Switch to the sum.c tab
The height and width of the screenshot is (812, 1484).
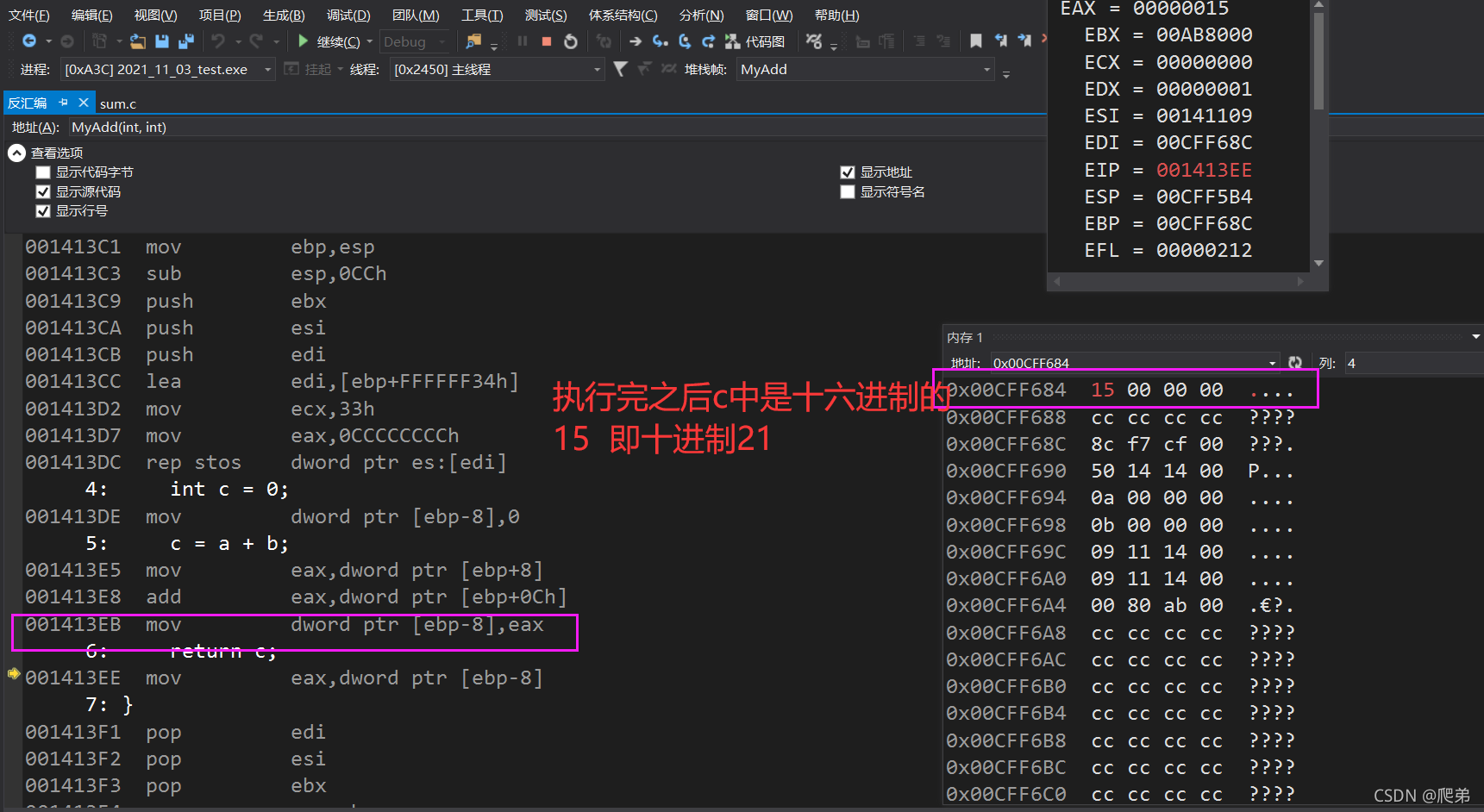(x=118, y=103)
